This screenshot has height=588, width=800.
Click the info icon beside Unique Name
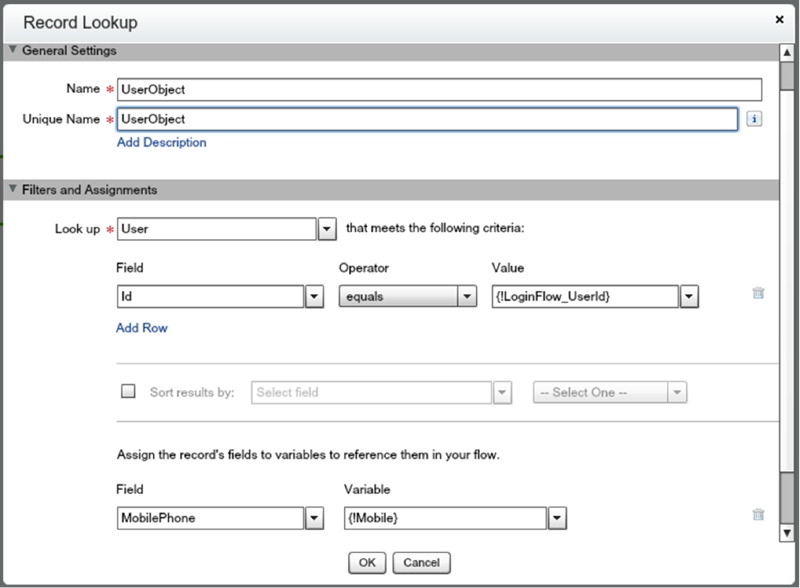pyautogui.click(x=754, y=119)
